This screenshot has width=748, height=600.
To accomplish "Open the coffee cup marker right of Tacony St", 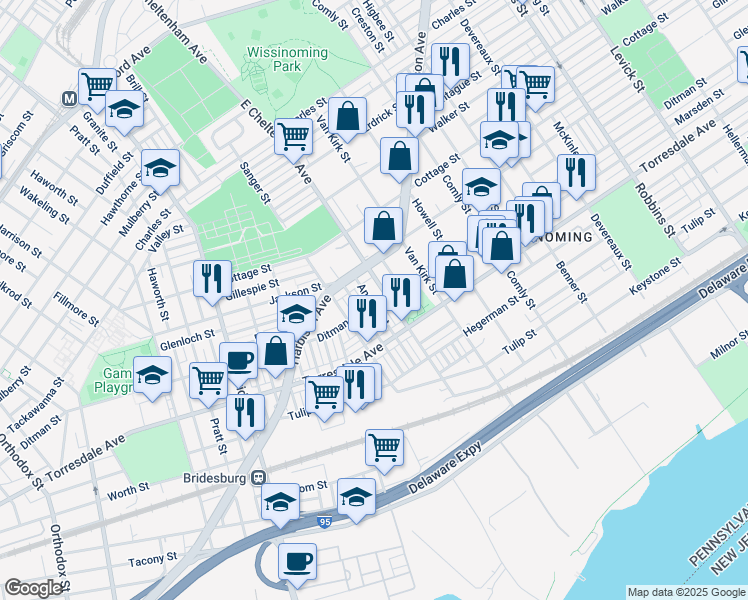I will pos(297,563).
